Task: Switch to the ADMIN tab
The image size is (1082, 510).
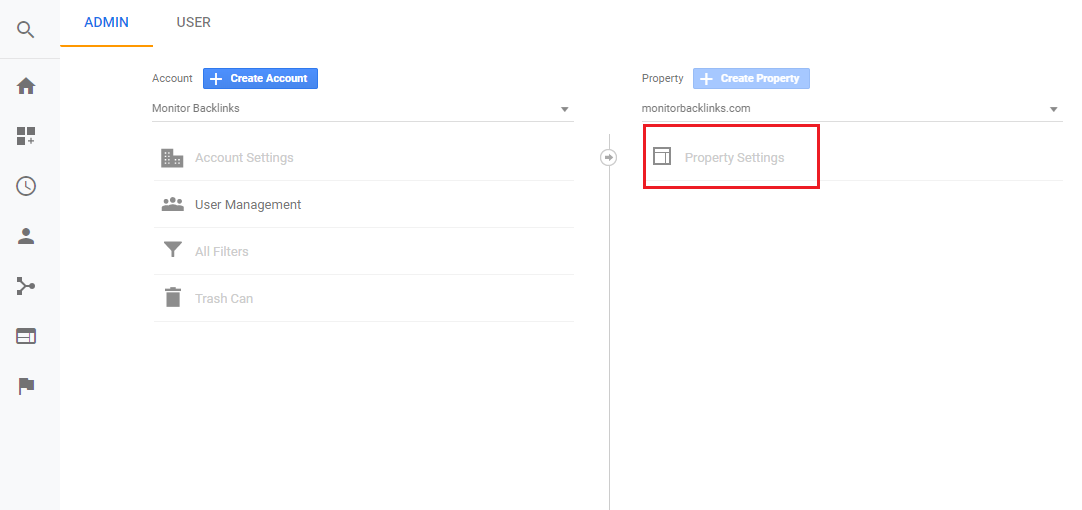Action: click(x=106, y=22)
